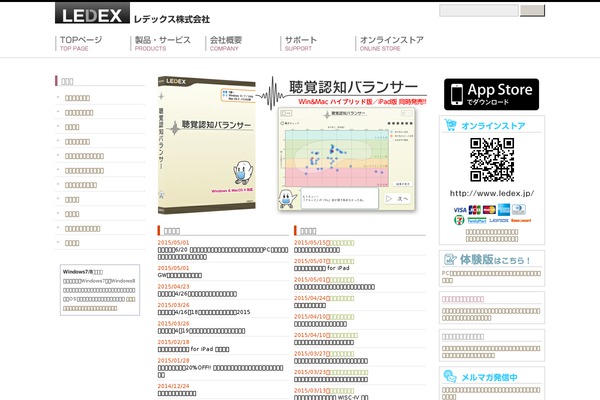Click the 次へ play button in screenshot
This screenshot has height=400, width=600.
click(397, 199)
